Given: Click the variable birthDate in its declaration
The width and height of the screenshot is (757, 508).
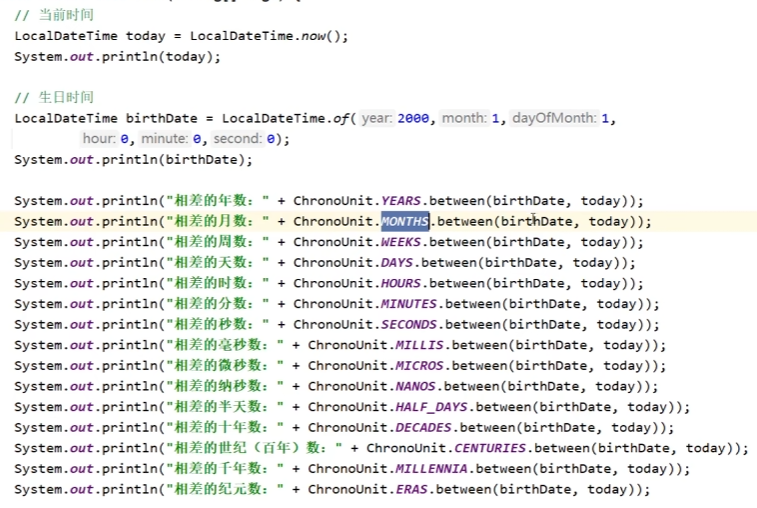Looking at the screenshot, I should click(161, 118).
